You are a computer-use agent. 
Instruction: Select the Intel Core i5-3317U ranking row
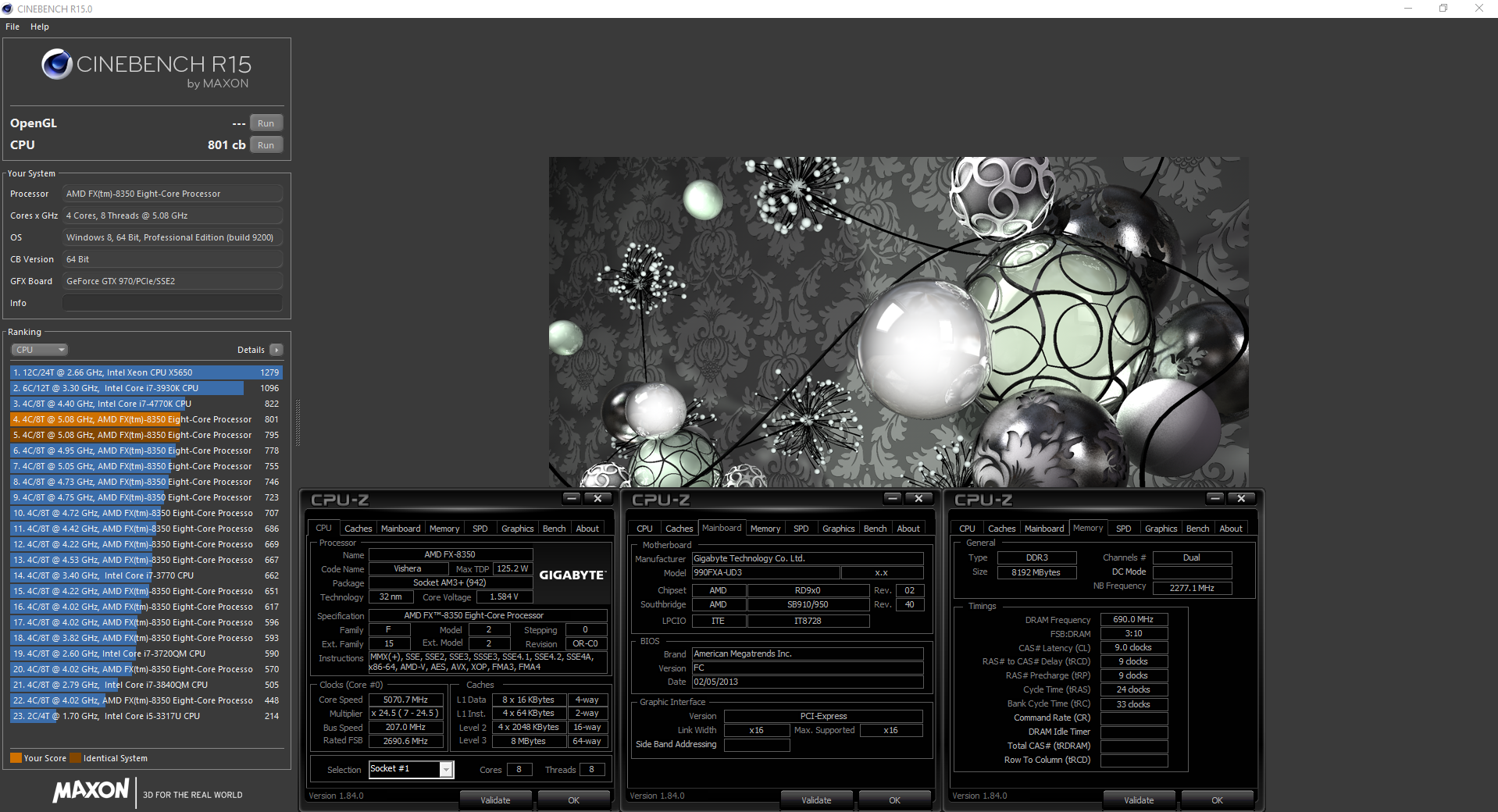[146, 716]
